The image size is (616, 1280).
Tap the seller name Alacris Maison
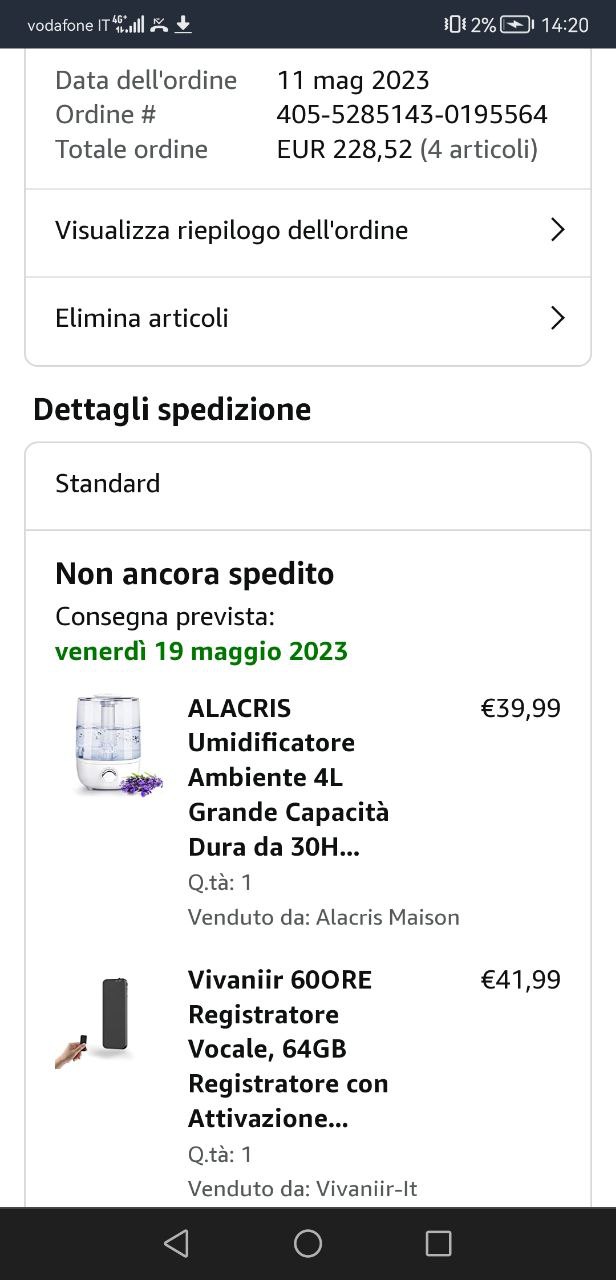click(x=387, y=917)
